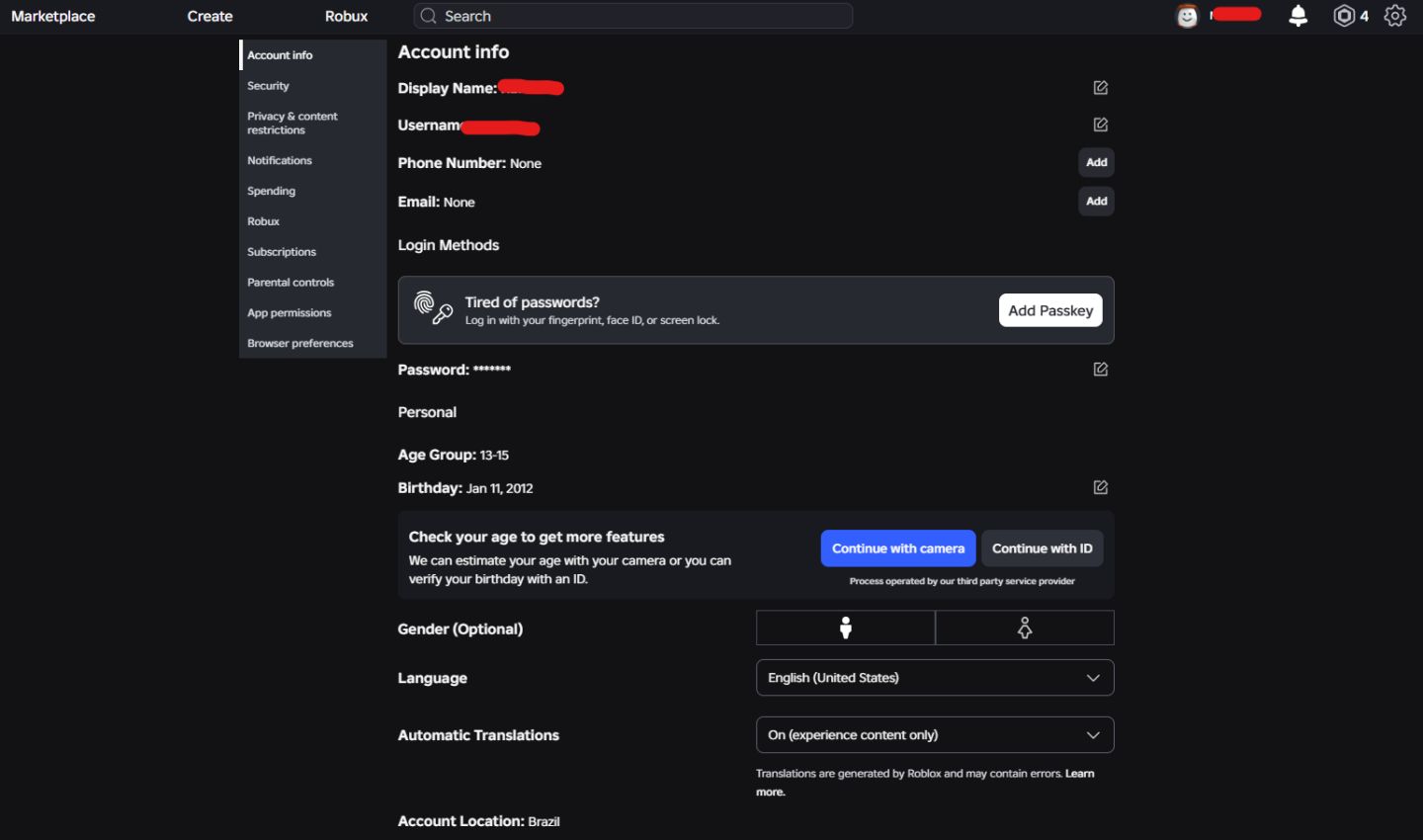Focus the Search input field
This screenshot has height=840, width=1423.
tap(633, 16)
